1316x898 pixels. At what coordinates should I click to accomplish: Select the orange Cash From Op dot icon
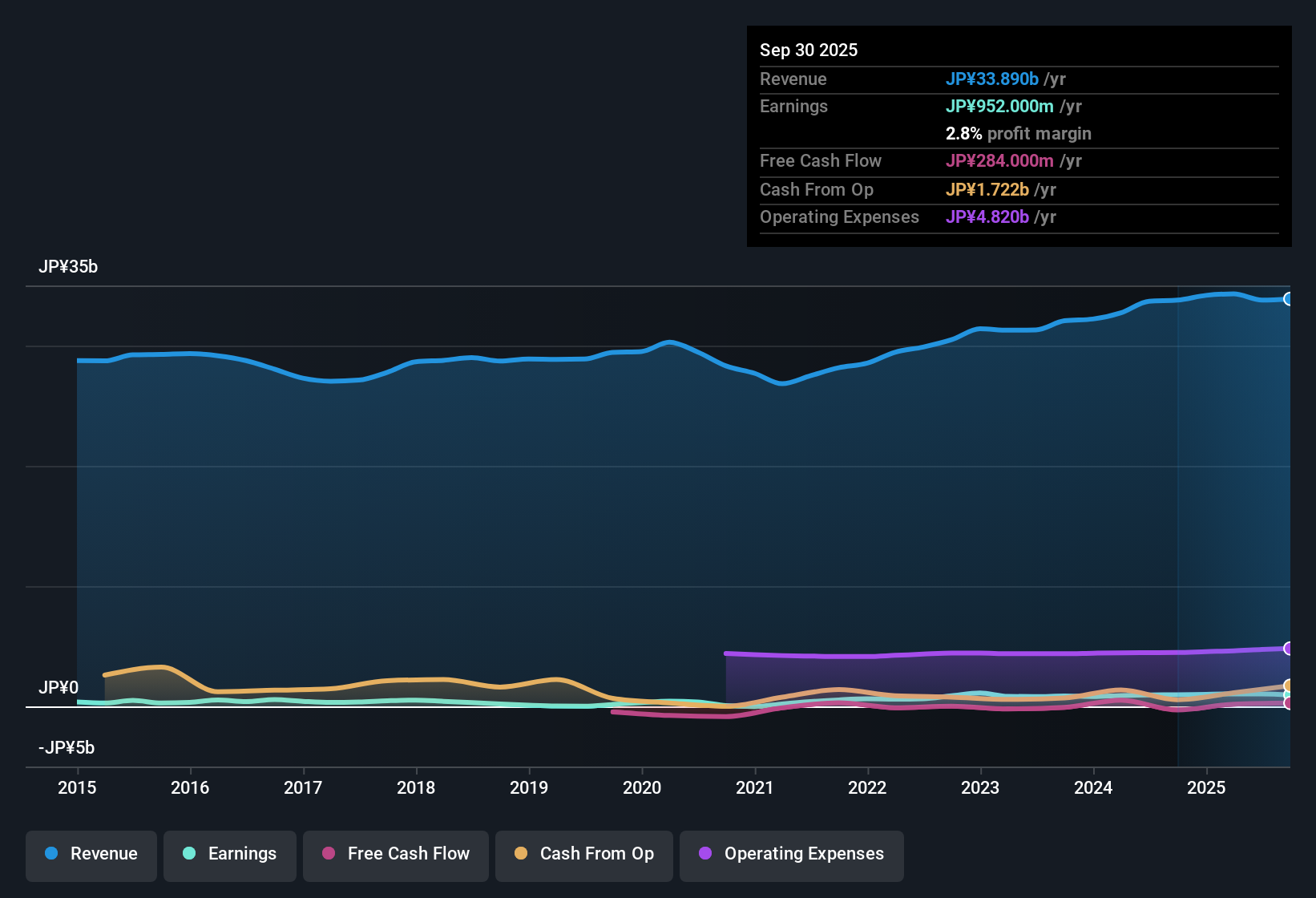click(x=521, y=854)
